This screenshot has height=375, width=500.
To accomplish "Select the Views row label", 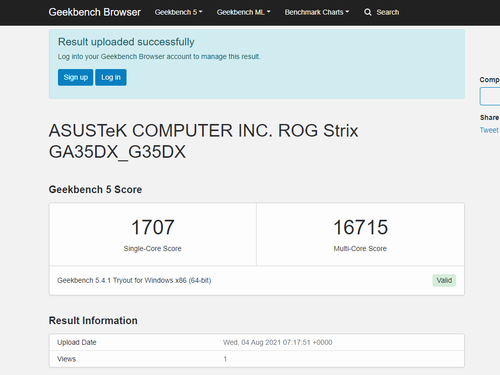I will click(x=67, y=359).
